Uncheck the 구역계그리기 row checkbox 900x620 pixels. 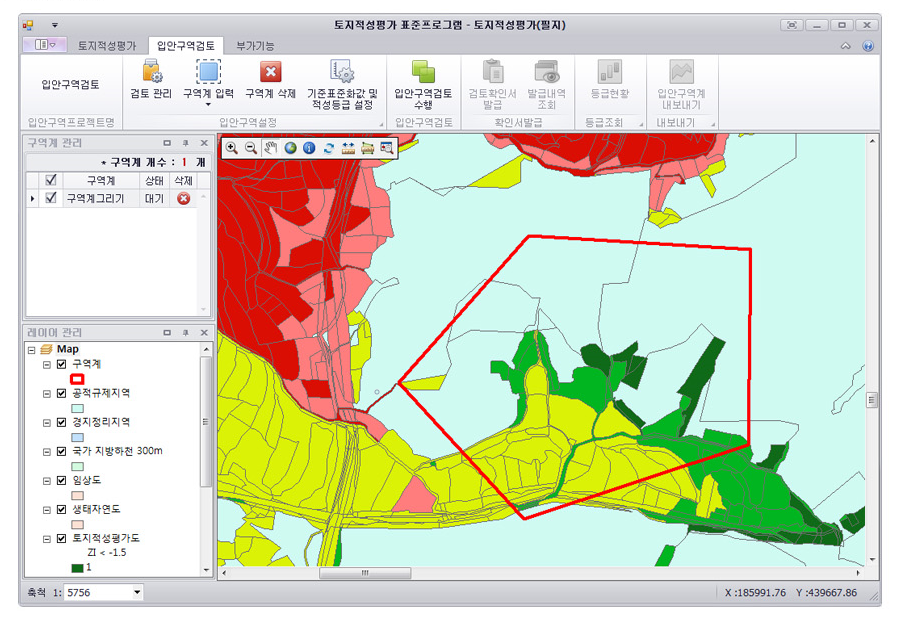click(51, 198)
